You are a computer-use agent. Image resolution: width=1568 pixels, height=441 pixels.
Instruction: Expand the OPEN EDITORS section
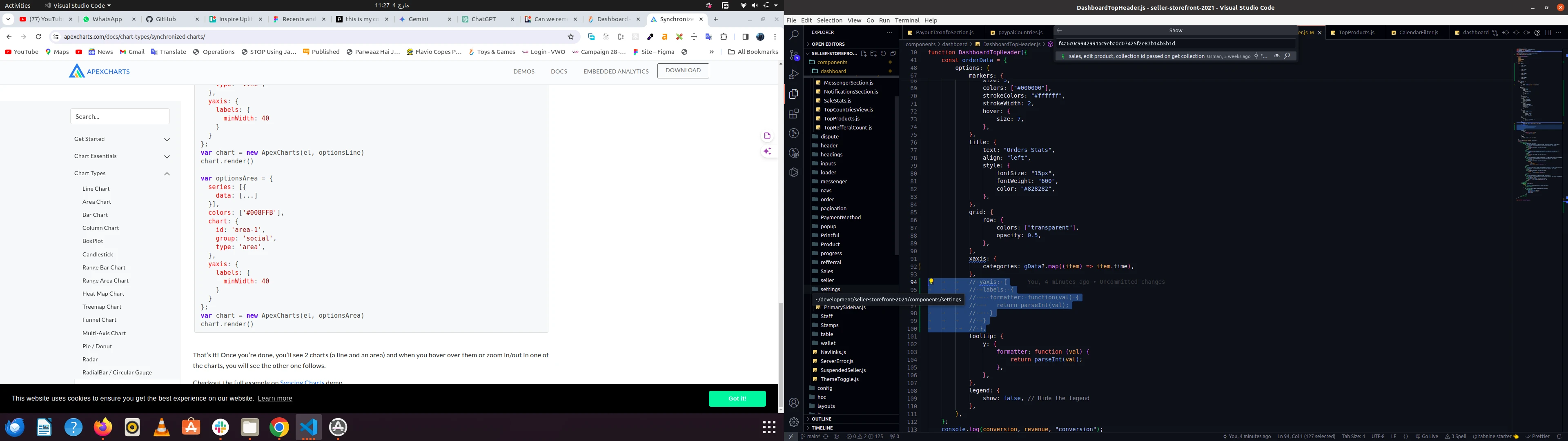pos(828,44)
